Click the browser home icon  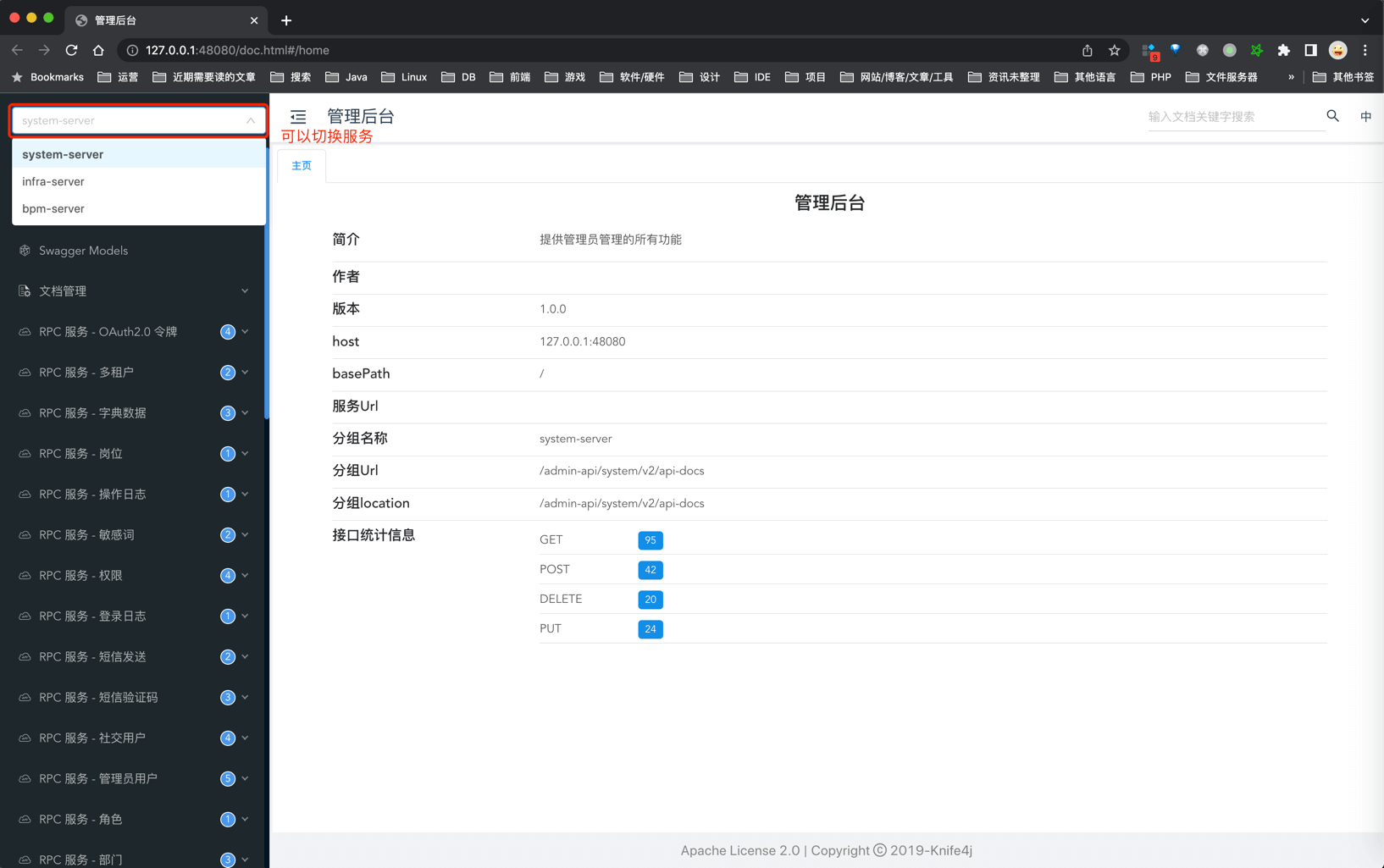click(x=98, y=50)
